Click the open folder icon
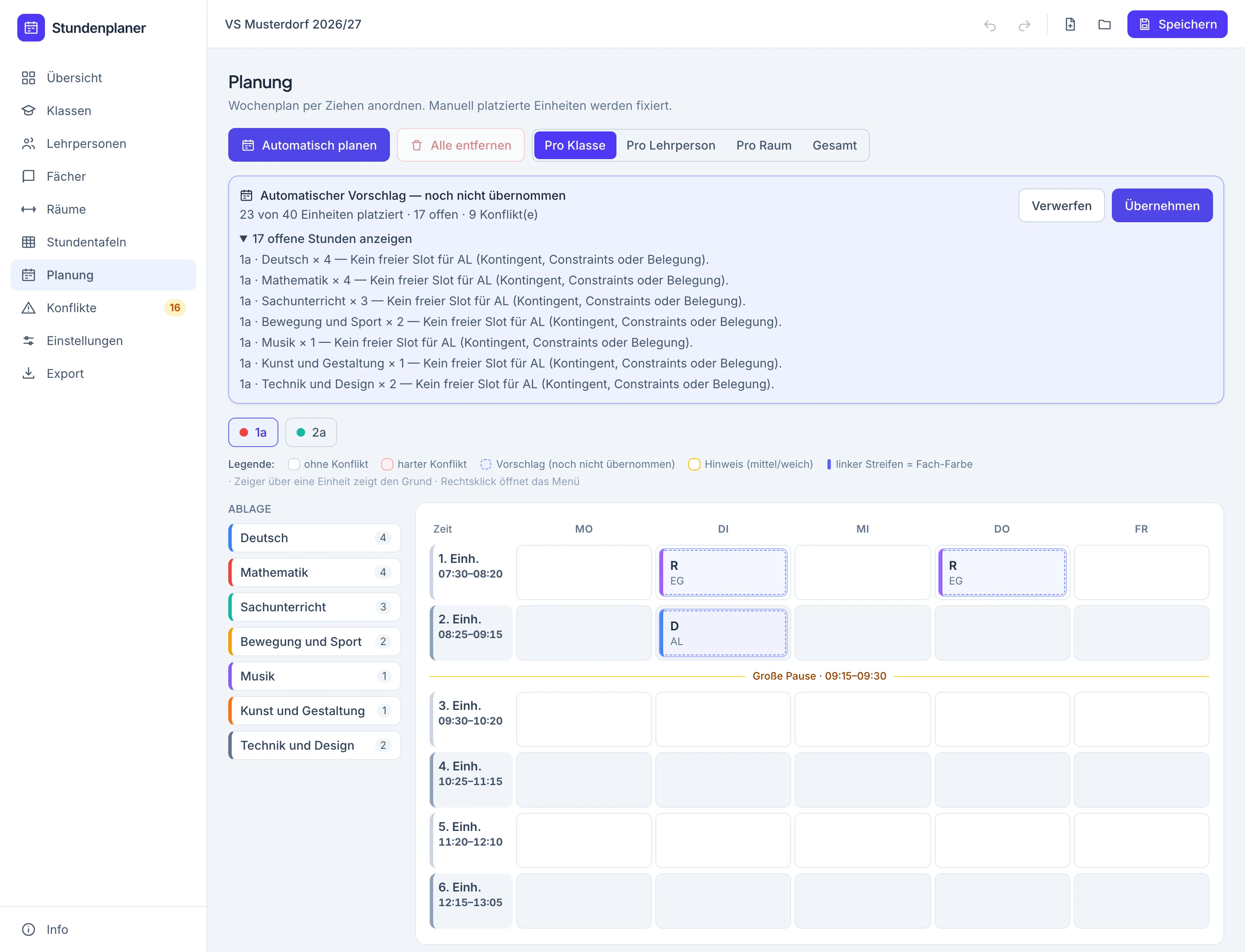 (1104, 24)
